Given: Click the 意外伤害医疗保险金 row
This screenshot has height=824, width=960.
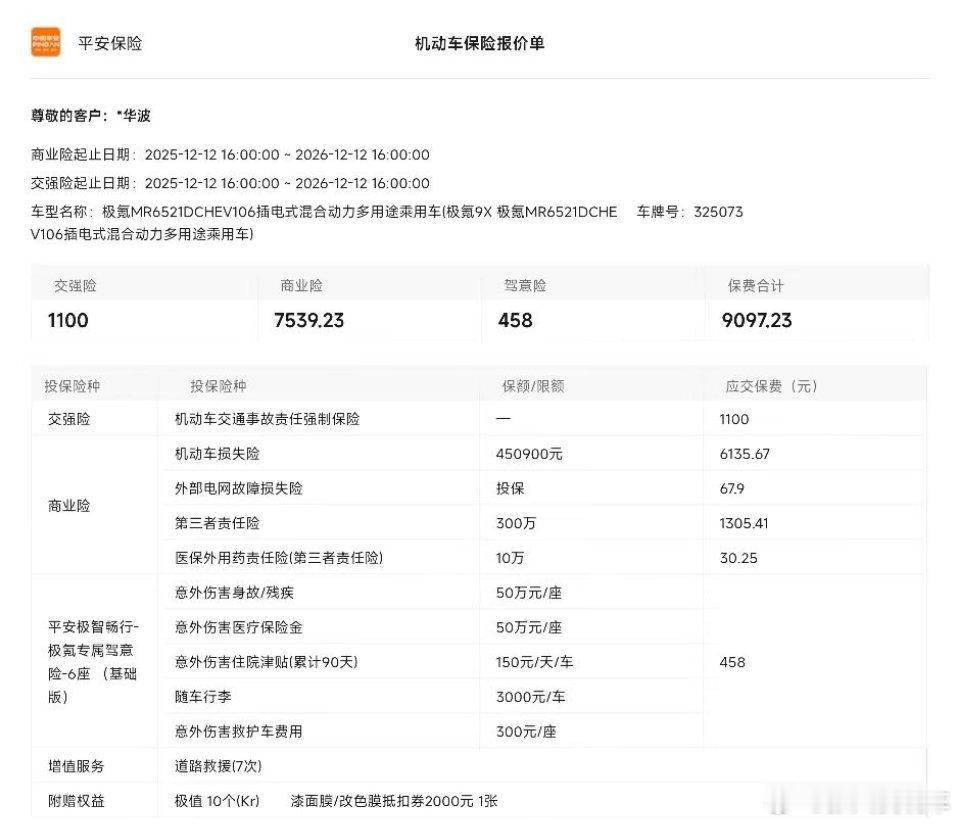Looking at the screenshot, I should [x=239, y=627].
